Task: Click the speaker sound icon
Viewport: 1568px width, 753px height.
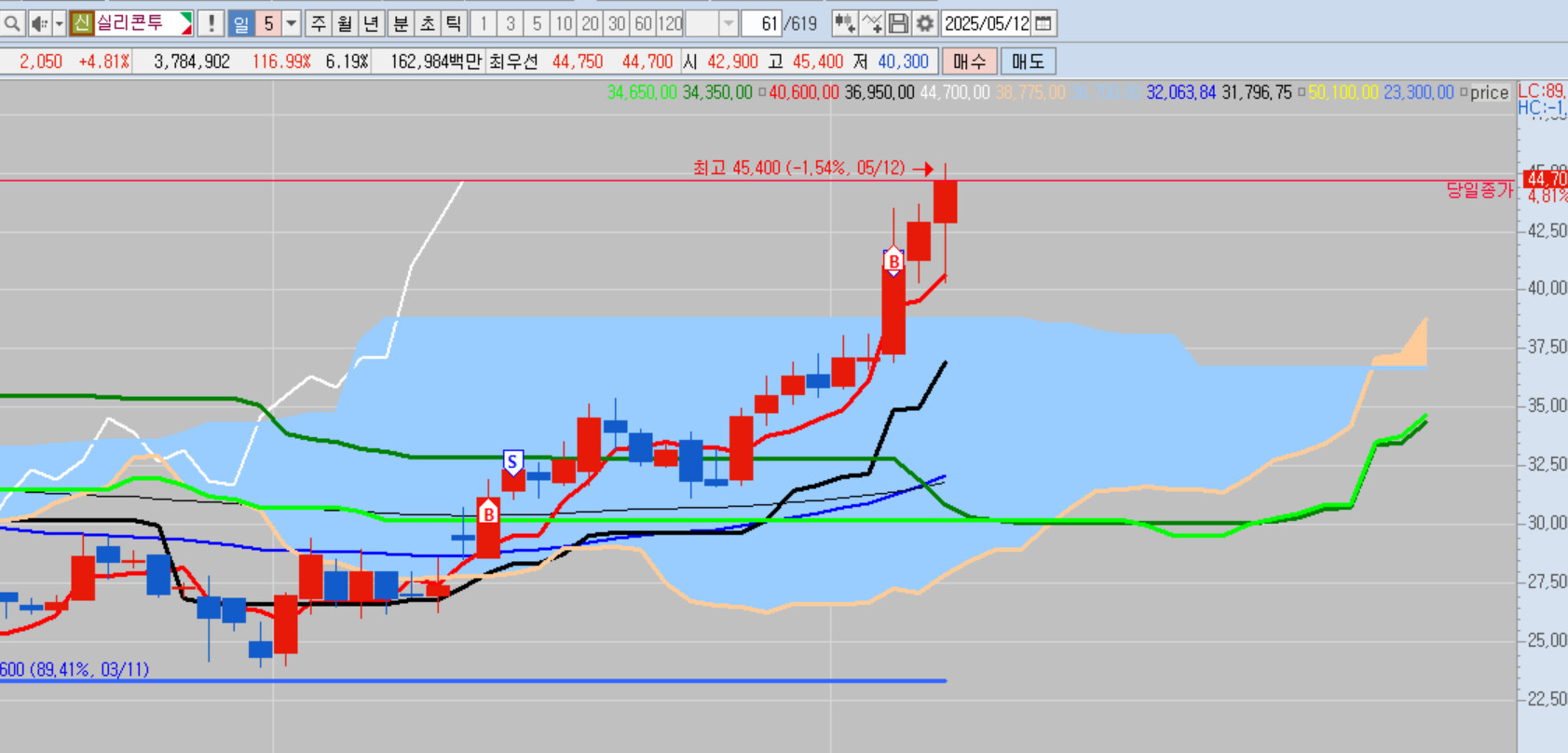Action: click(x=39, y=23)
